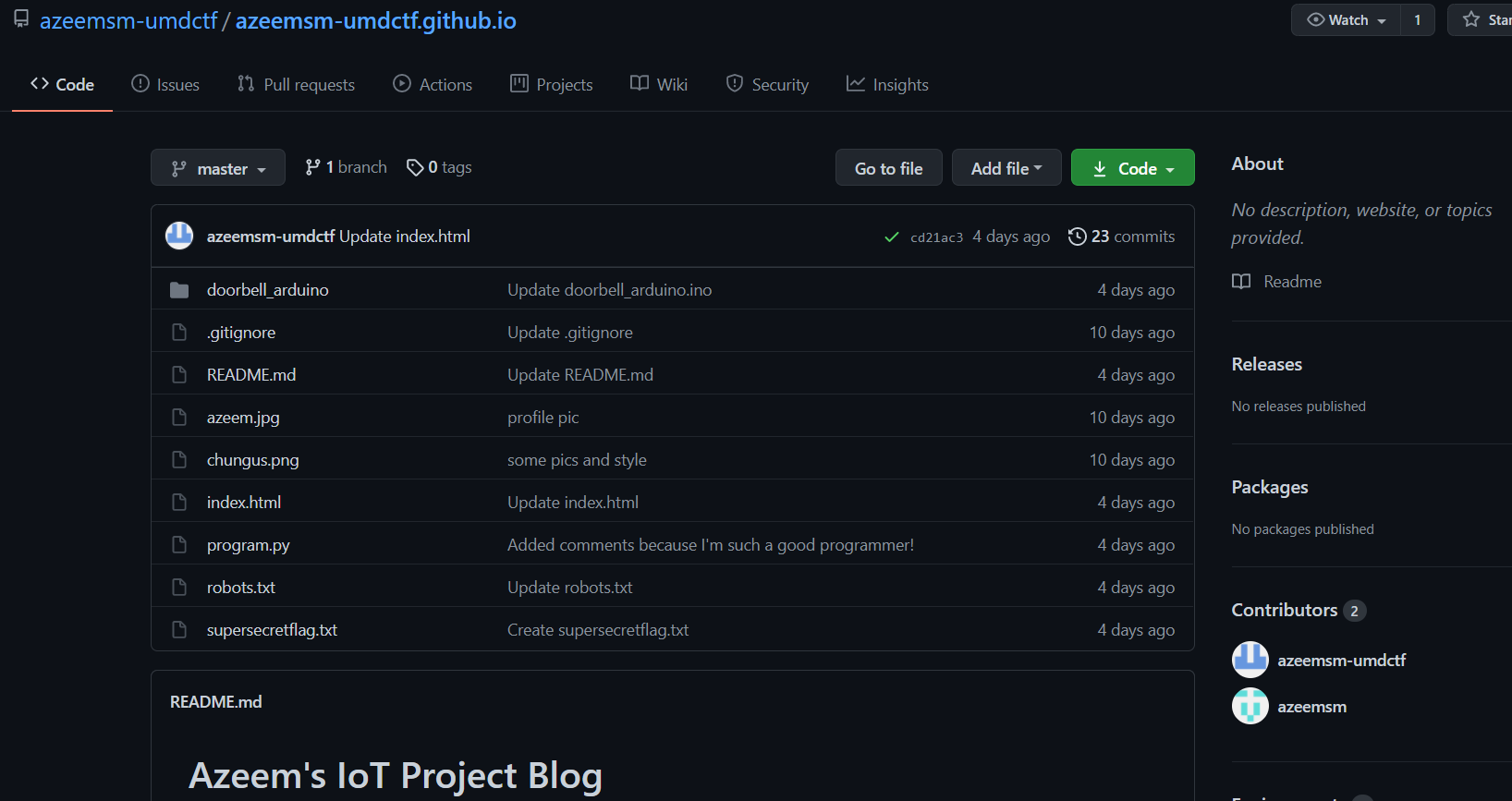Open the Pull requests tab
Viewport: 1512px width, 801px height.
click(296, 84)
